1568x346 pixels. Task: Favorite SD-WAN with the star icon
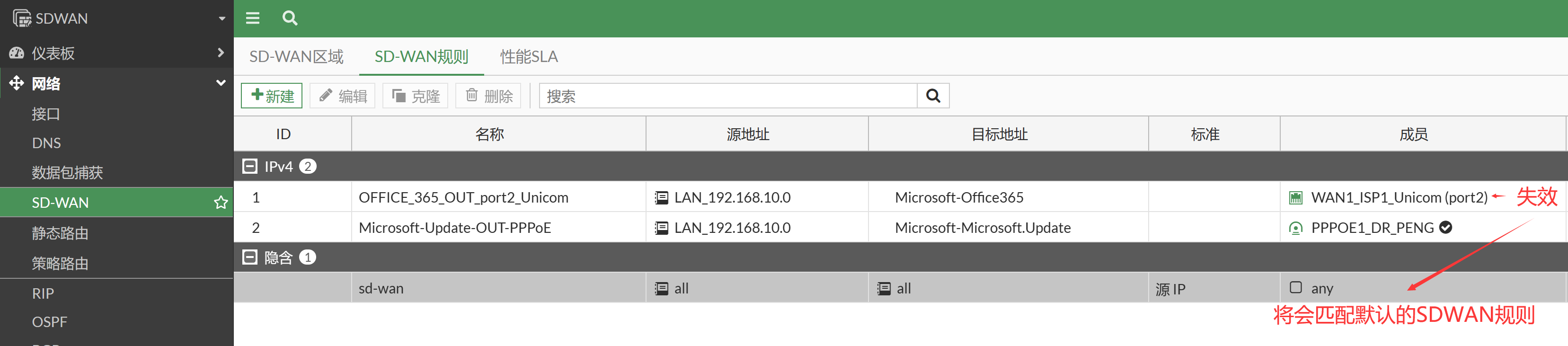pyautogui.click(x=221, y=202)
